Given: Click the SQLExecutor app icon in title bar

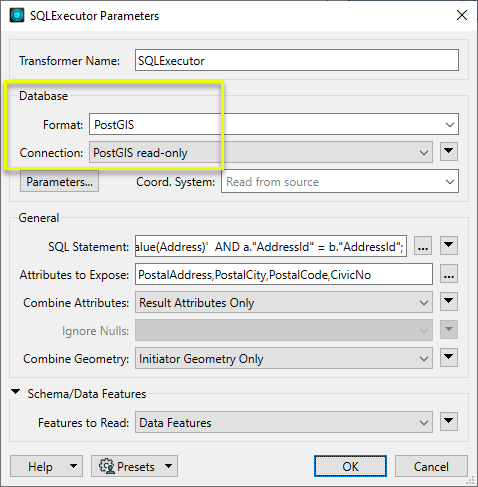Looking at the screenshot, I should pos(17,15).
